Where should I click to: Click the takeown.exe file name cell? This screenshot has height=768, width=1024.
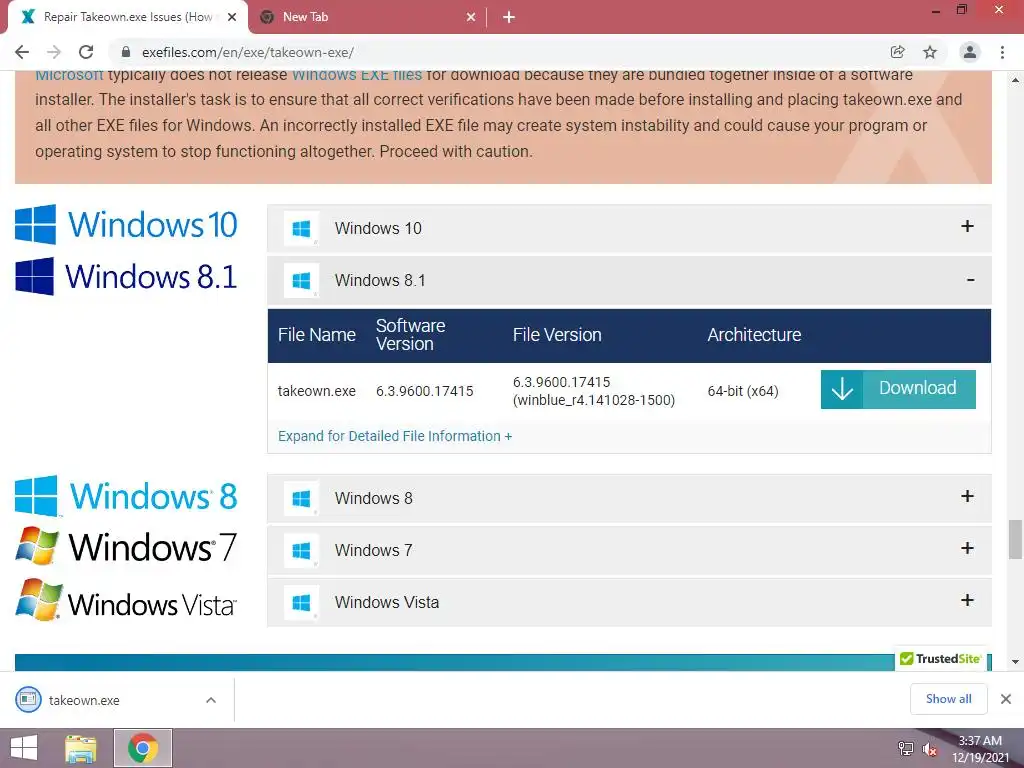coord(317,391)
